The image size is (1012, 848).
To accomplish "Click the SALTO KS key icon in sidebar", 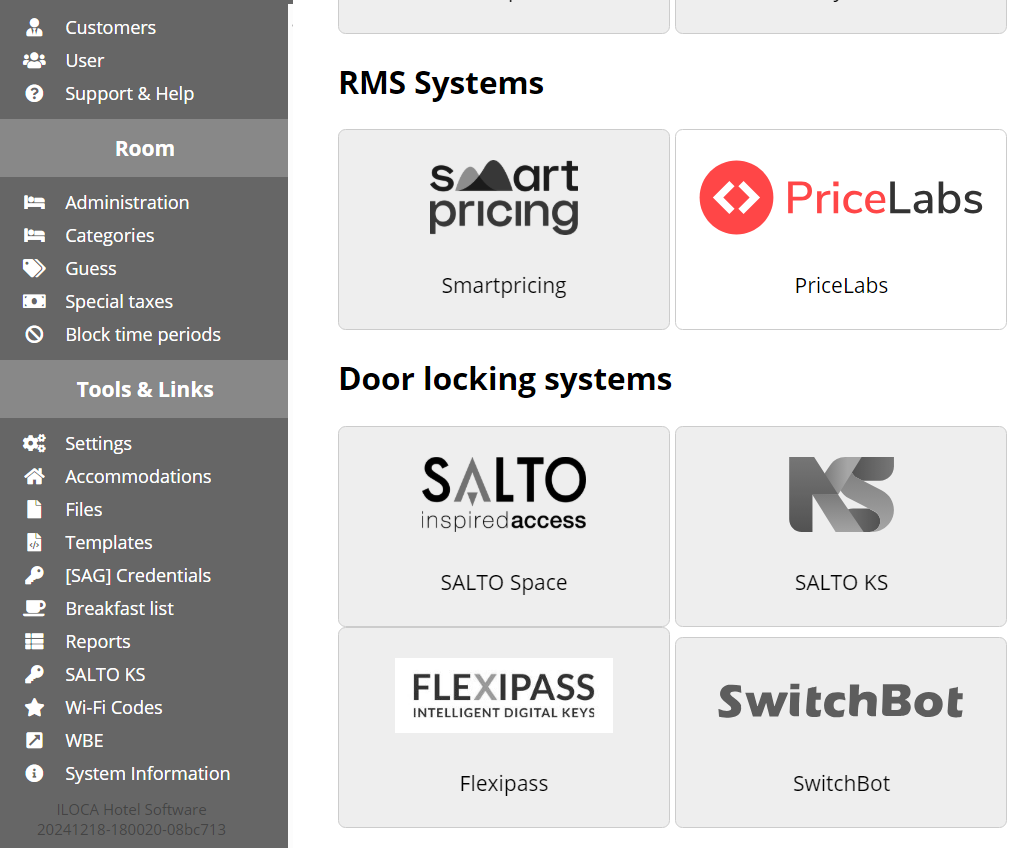I will click(x=34, y=674).
